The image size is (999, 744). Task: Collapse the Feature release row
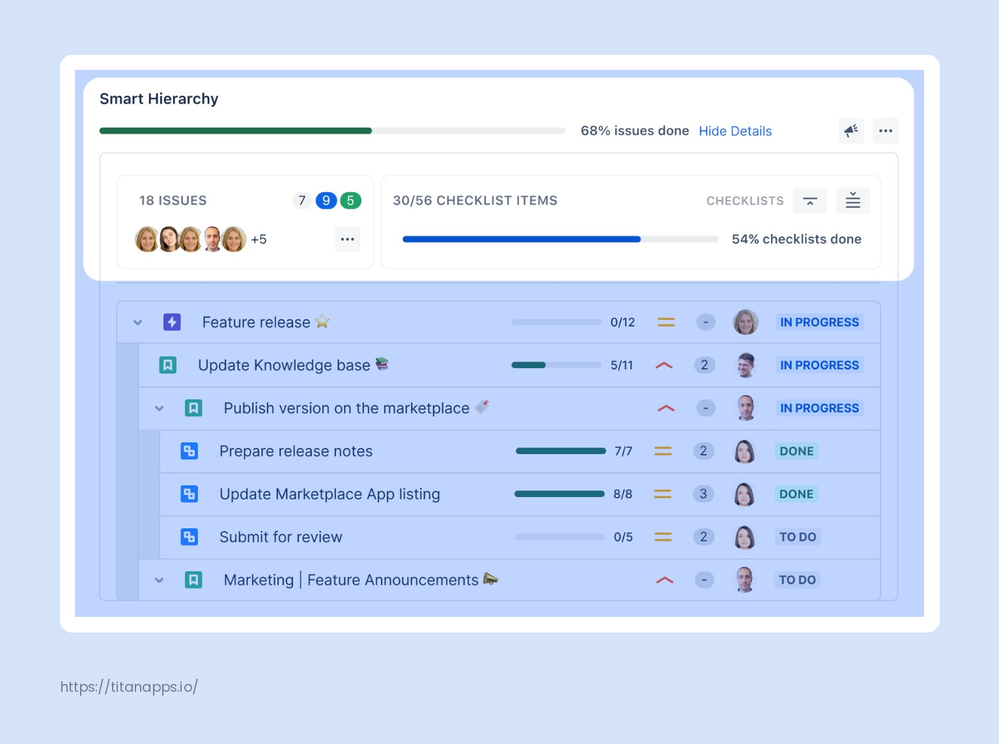138,322
